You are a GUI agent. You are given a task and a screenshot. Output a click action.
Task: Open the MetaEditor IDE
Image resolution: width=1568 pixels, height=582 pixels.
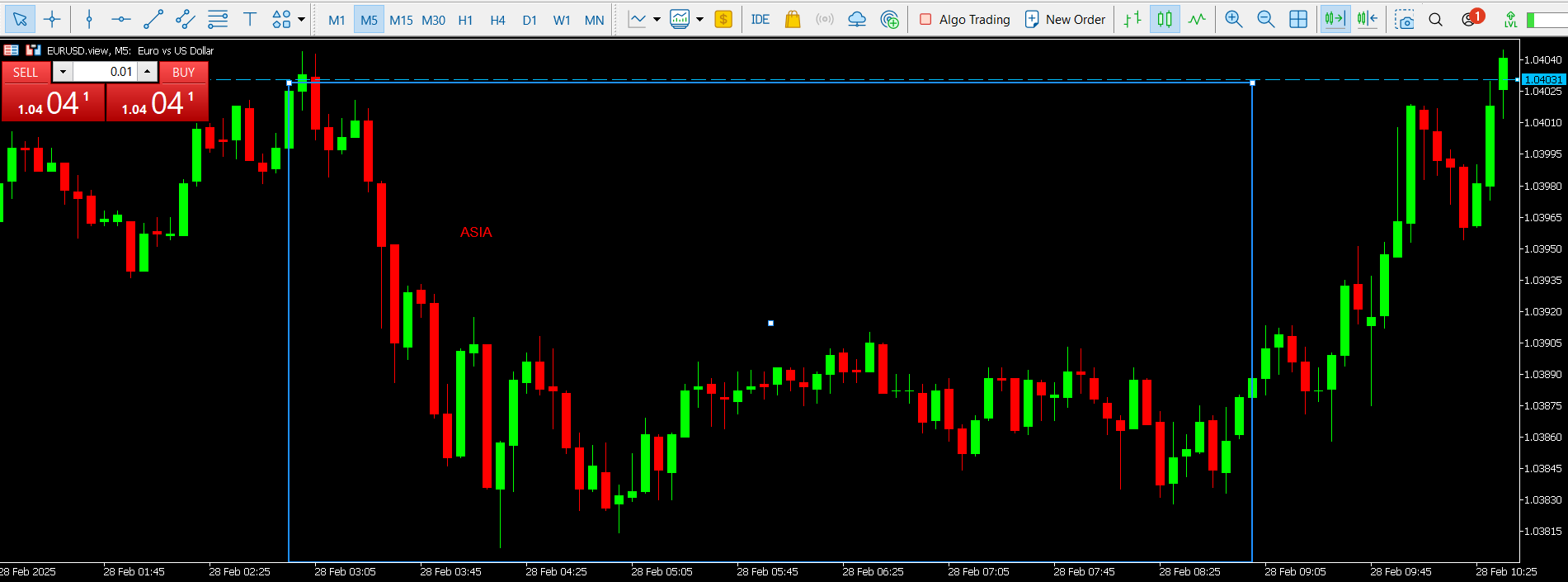760,19
